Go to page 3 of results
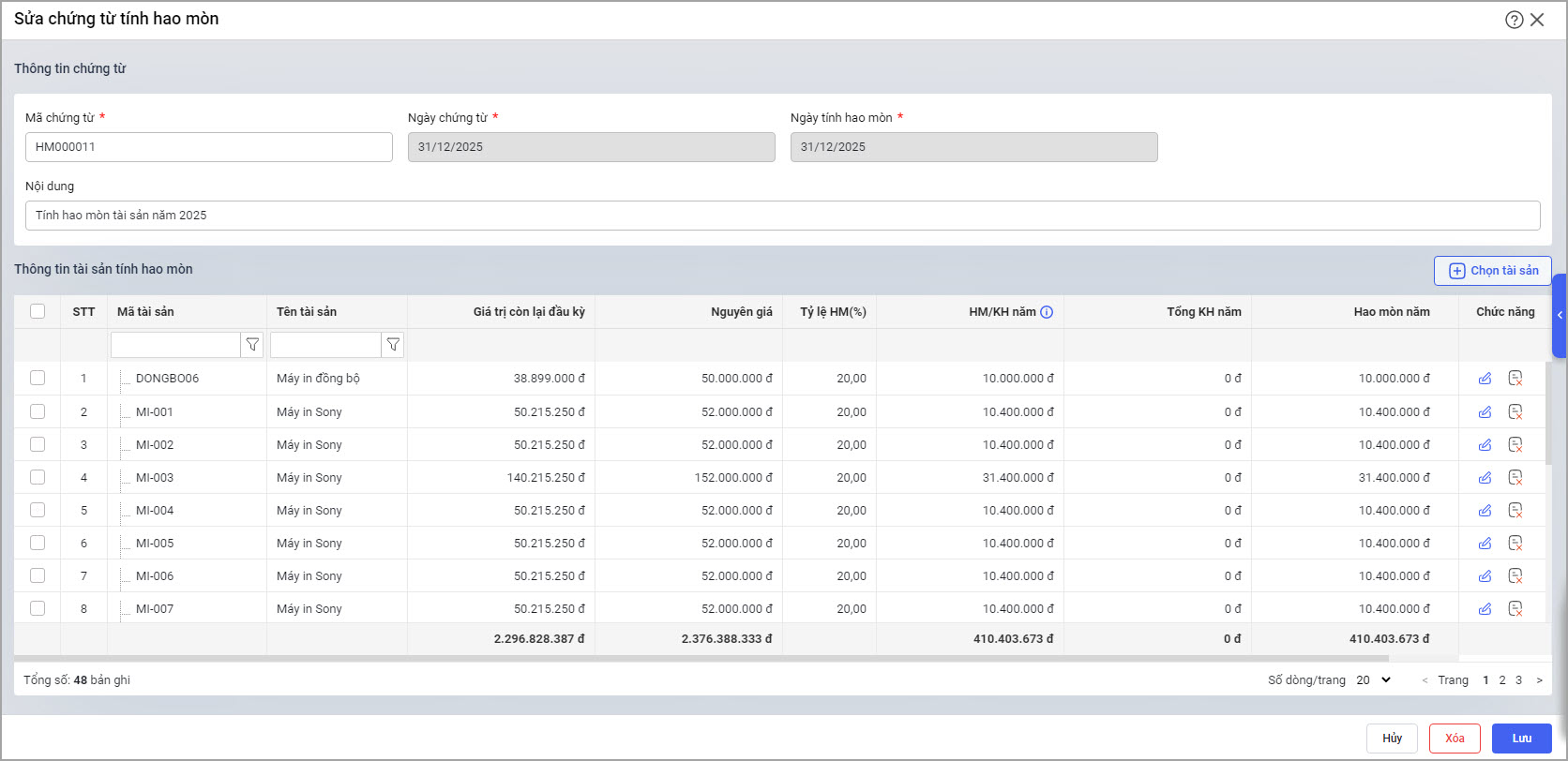Screen dimensions: 1568x761 (x=1519, y=680)
